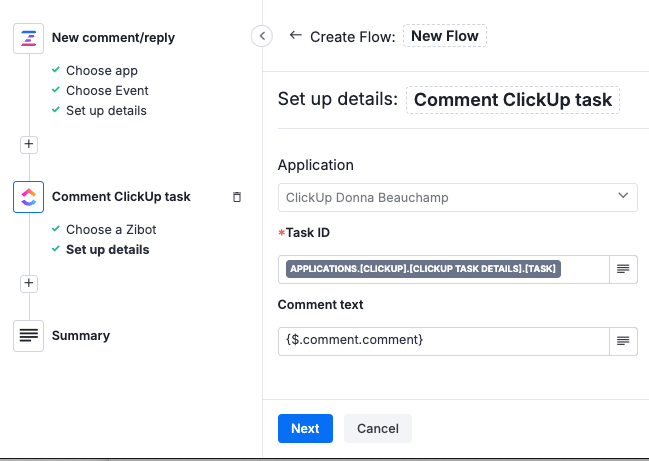Open variable picker for Comment text
Screen dimensions: 649x461
(x=623, y=341)
